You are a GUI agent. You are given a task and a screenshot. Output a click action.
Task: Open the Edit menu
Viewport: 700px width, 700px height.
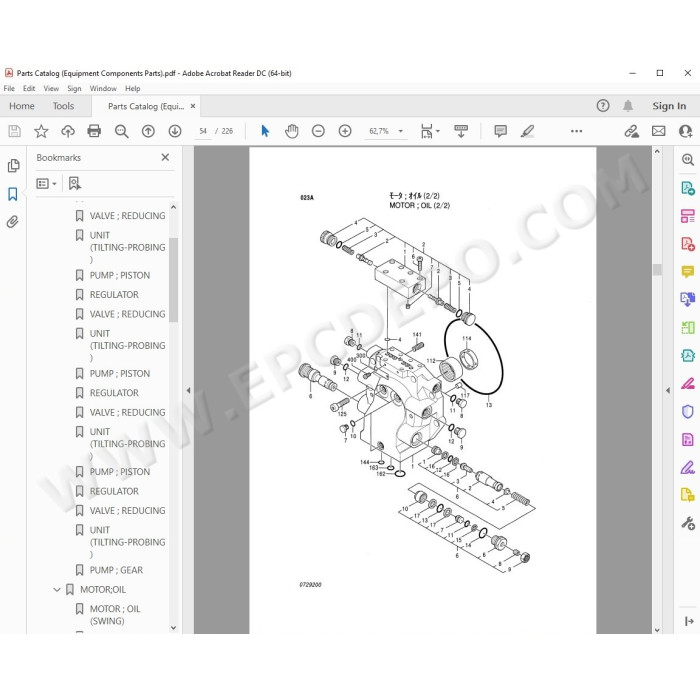pos(29,88)
